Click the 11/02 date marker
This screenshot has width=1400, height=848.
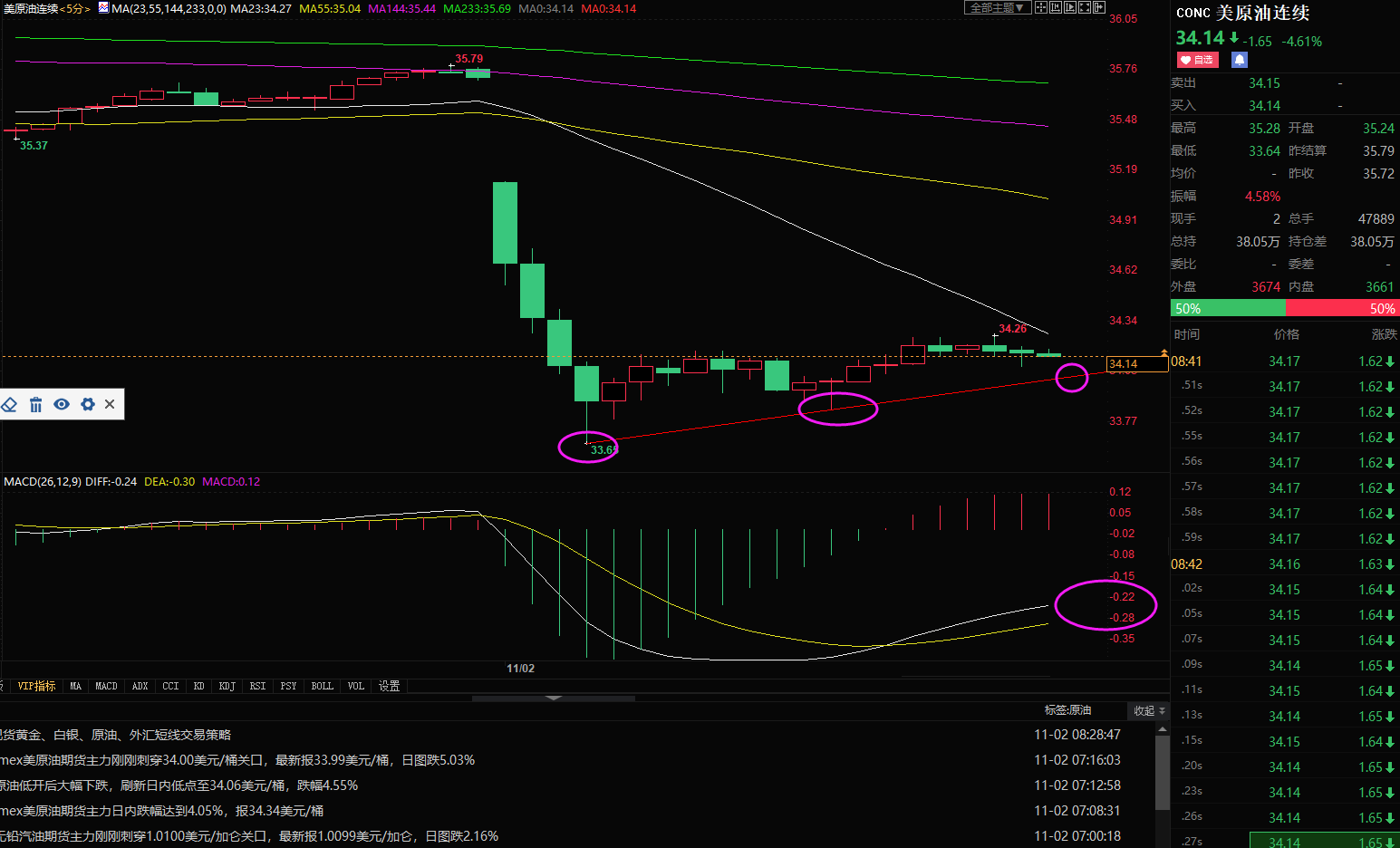[x=520, y=669]
